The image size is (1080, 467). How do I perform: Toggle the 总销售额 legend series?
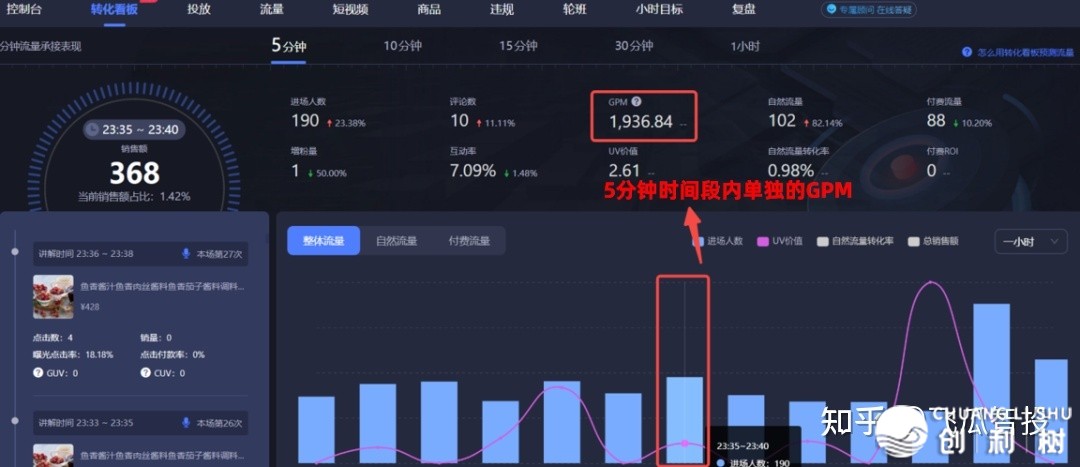click(913, 241)
